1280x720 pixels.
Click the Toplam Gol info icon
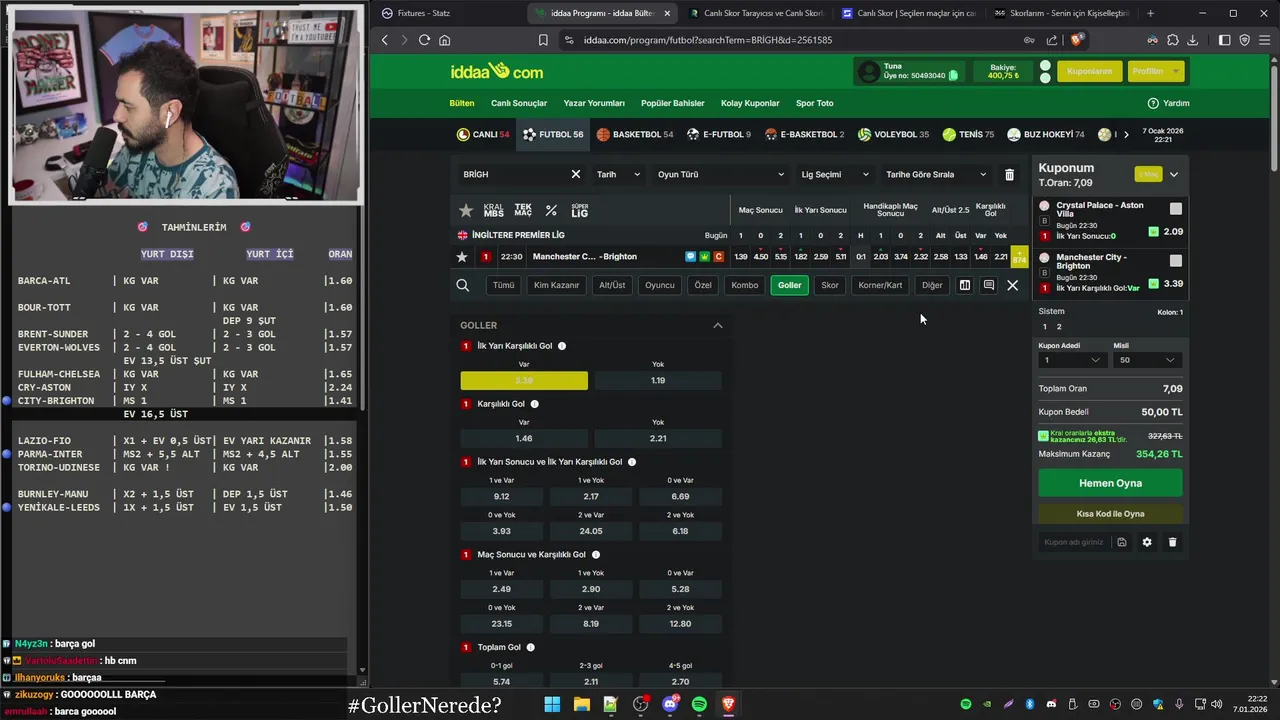[x=530, y=647]
